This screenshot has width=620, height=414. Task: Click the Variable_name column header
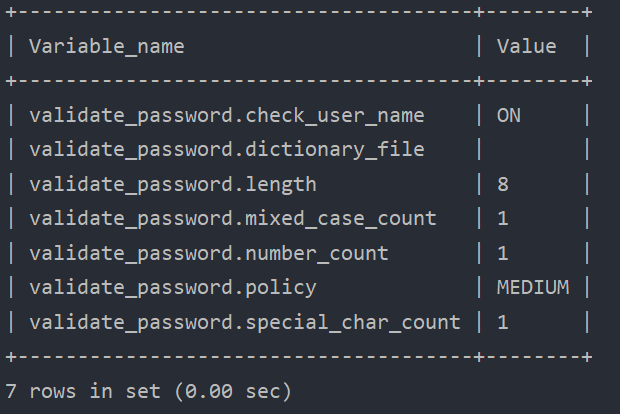[x=107, y=46]
